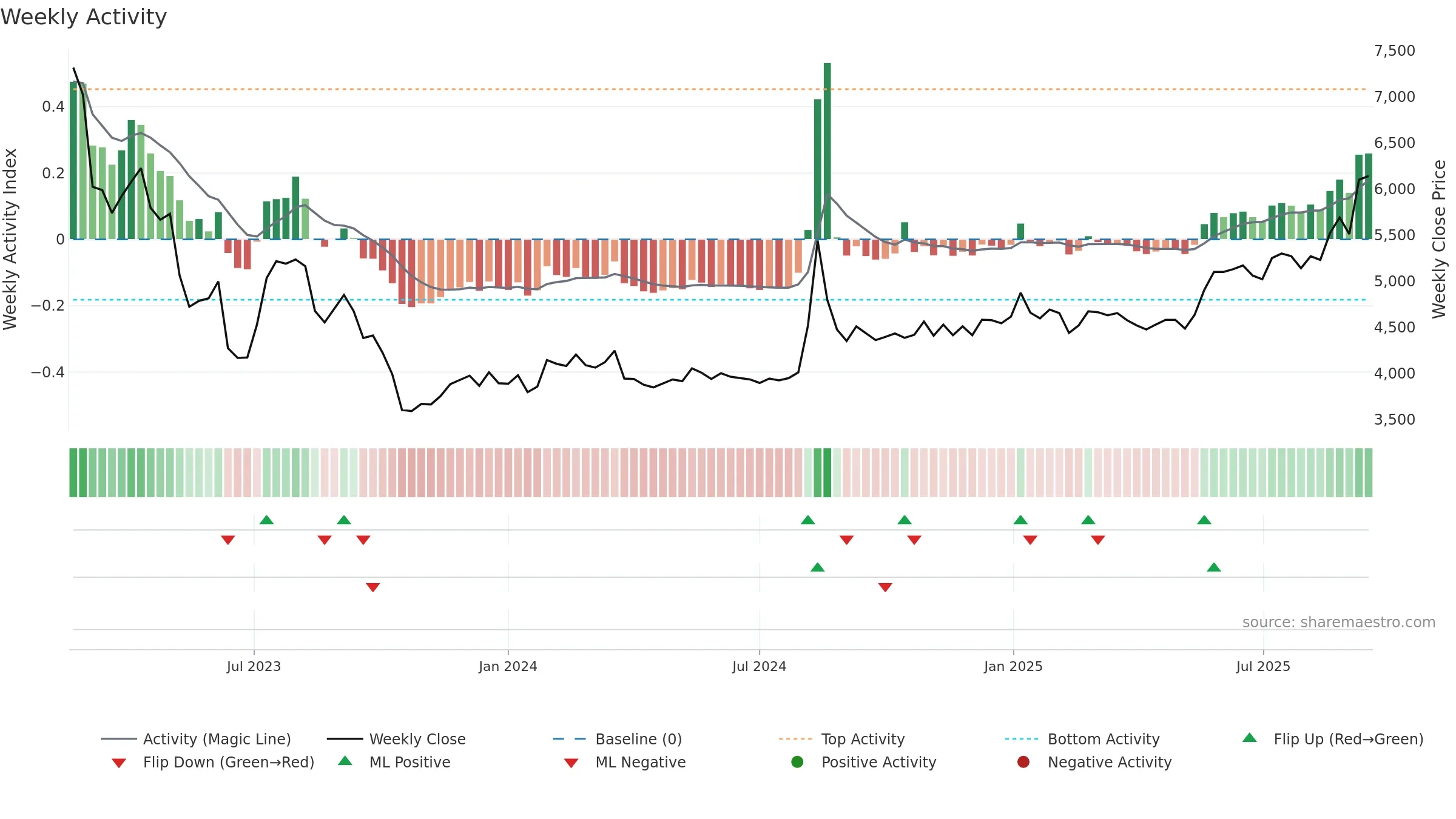The height and width of the screenshot is (819, 1456).
Task: Toggle the Baseline (0) legend entry
Action: click(x=618, y=739)
